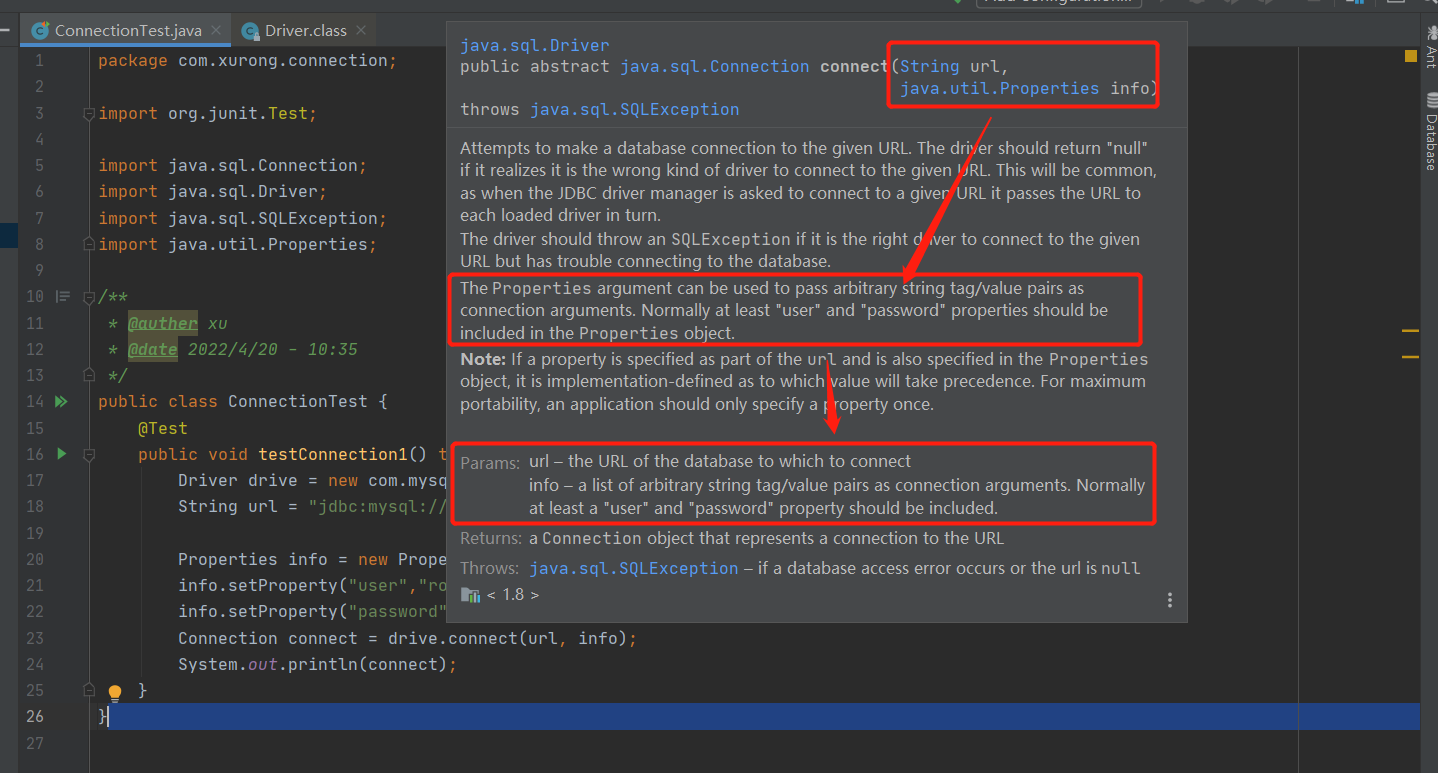Collapse the Javadoc comment at line 10
Screen dimensions: 1438x773
pos(89,297)
